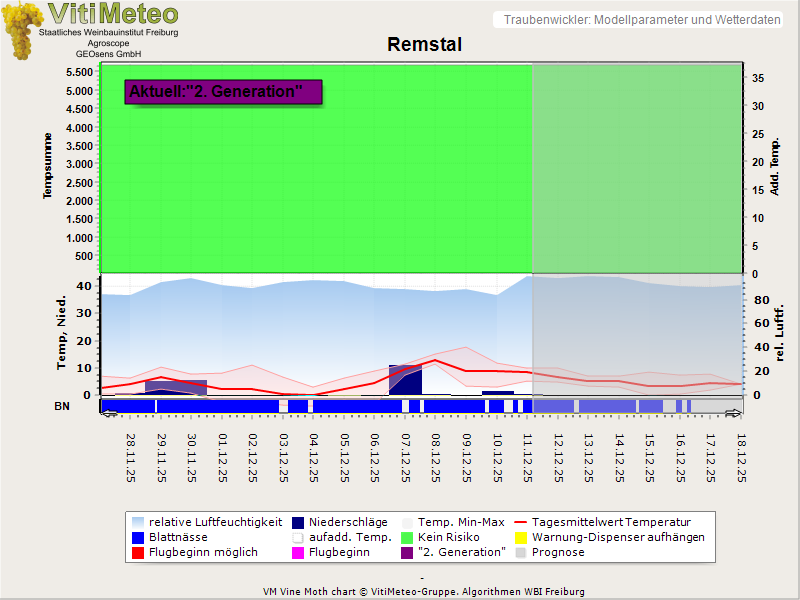Select the 08.12.25 date label
The height and width of the screenshot is (600, 800).
tap(436, 457)
